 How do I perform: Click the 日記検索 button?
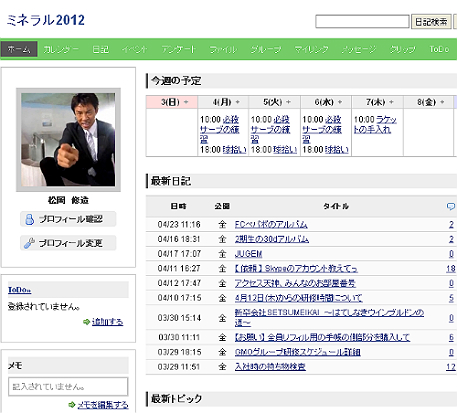point(431,22)
